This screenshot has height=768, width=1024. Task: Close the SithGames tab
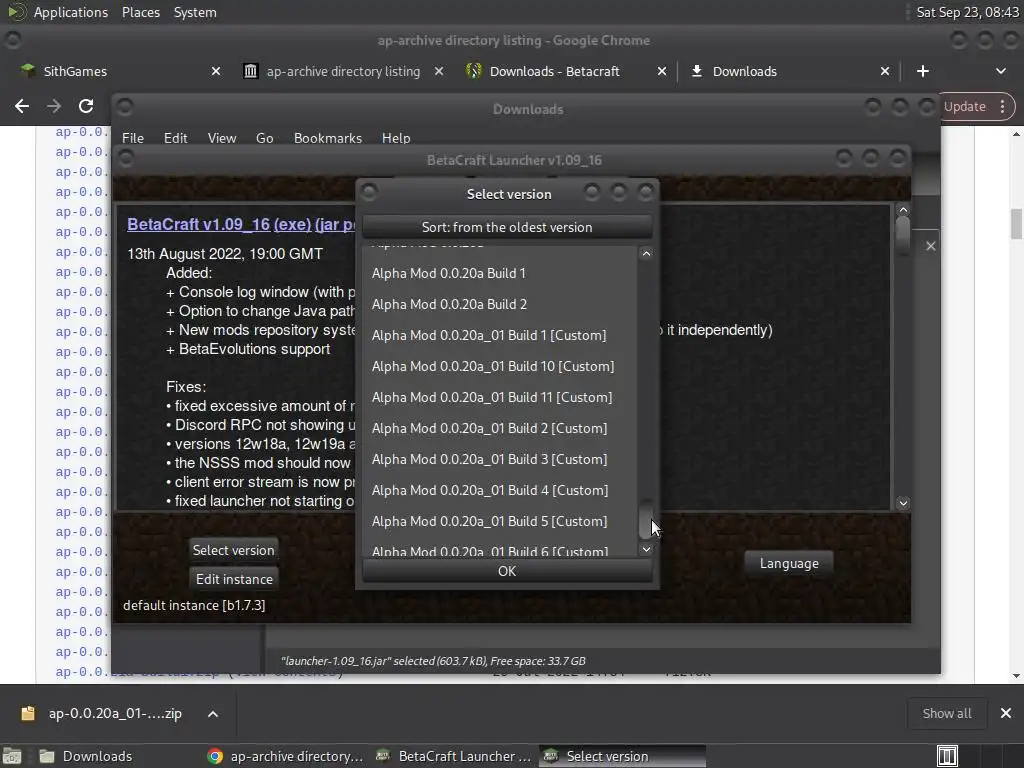(216, 71)
